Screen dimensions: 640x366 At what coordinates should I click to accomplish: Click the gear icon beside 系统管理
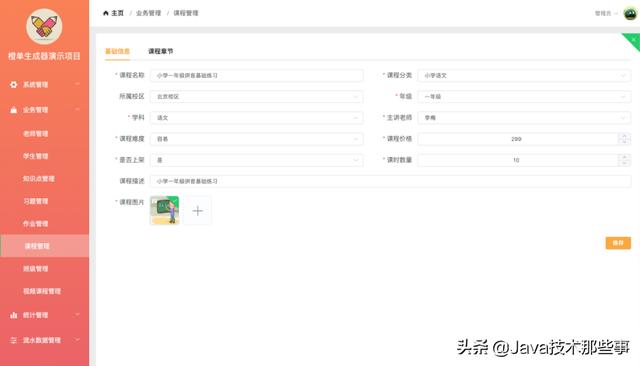pyautogui.click(x=13, y=84)
